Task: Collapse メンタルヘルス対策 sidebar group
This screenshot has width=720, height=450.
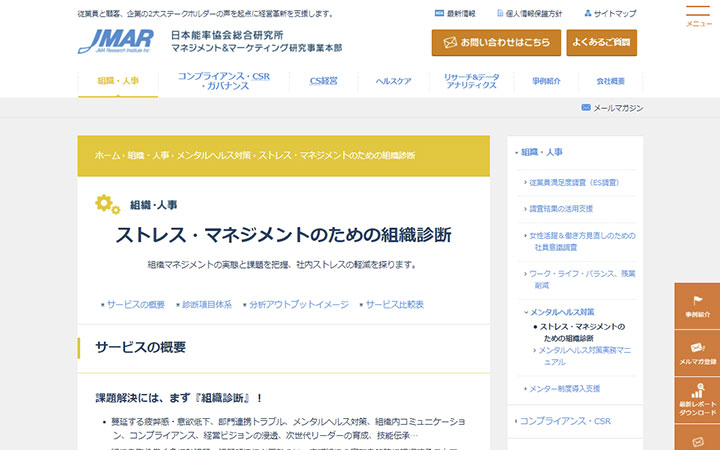Action: click(559, 312)
